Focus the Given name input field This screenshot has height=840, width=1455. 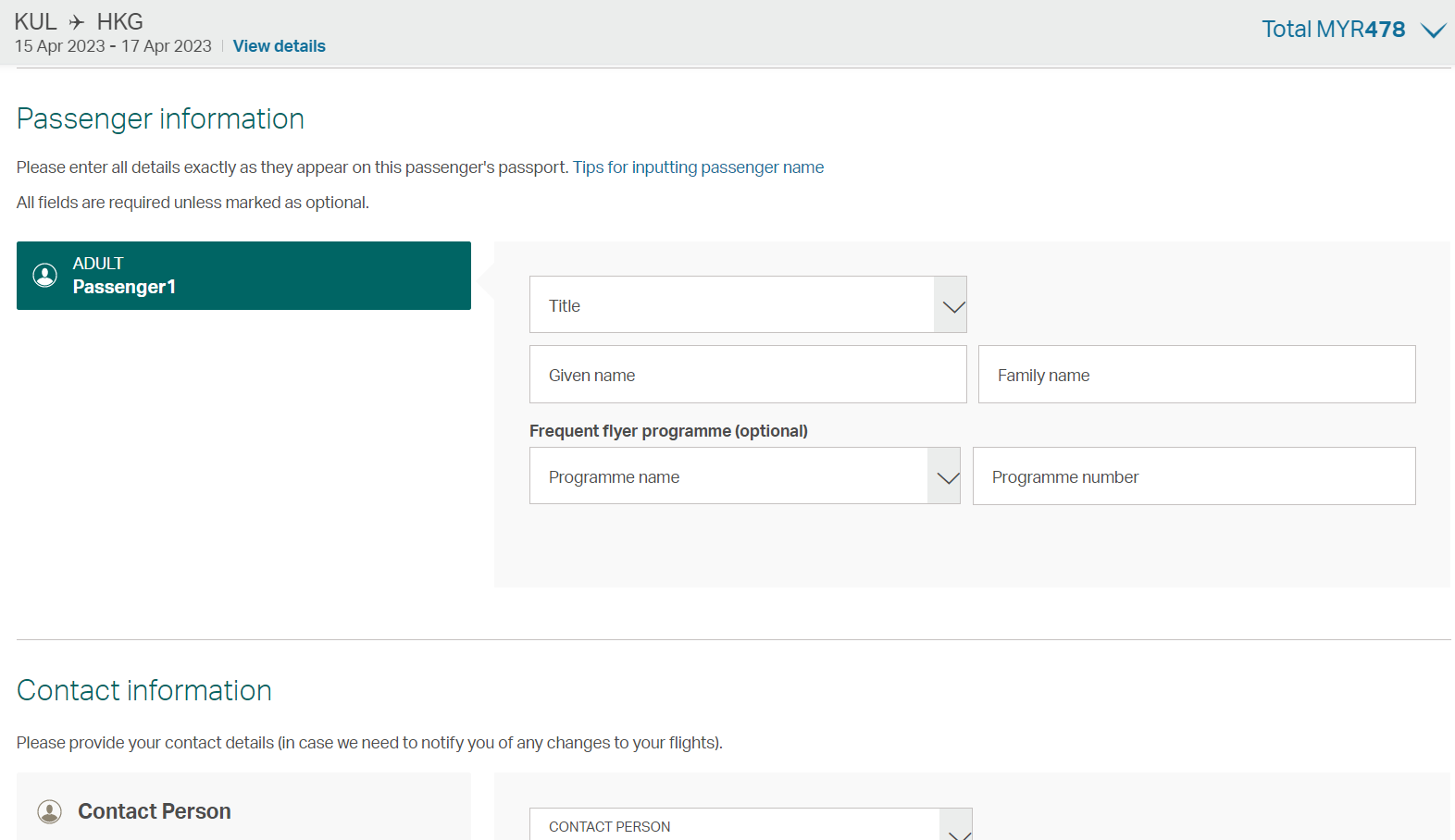(x=748, y=375)
